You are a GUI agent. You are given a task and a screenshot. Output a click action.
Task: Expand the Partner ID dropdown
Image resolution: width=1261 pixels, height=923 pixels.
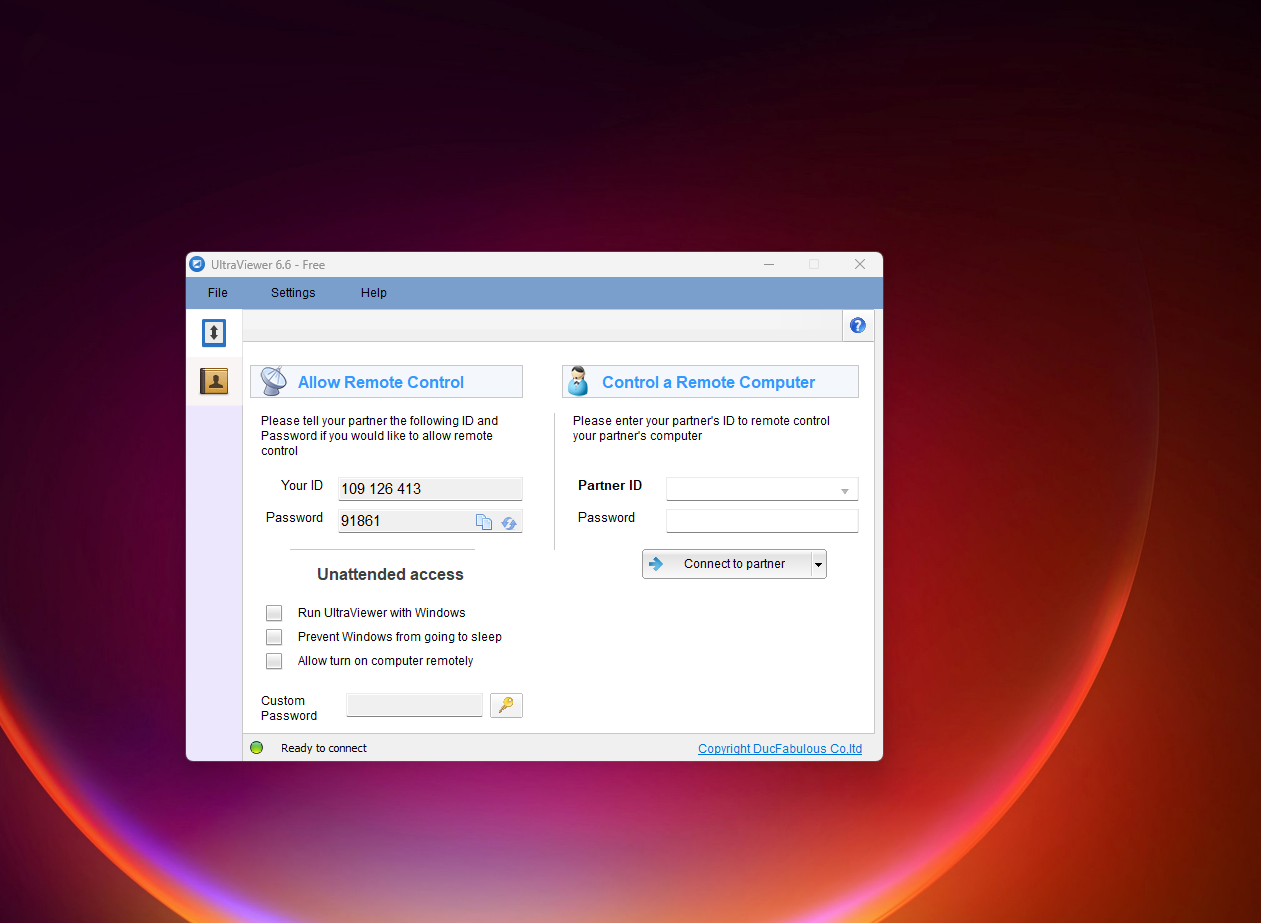(845, 491)
